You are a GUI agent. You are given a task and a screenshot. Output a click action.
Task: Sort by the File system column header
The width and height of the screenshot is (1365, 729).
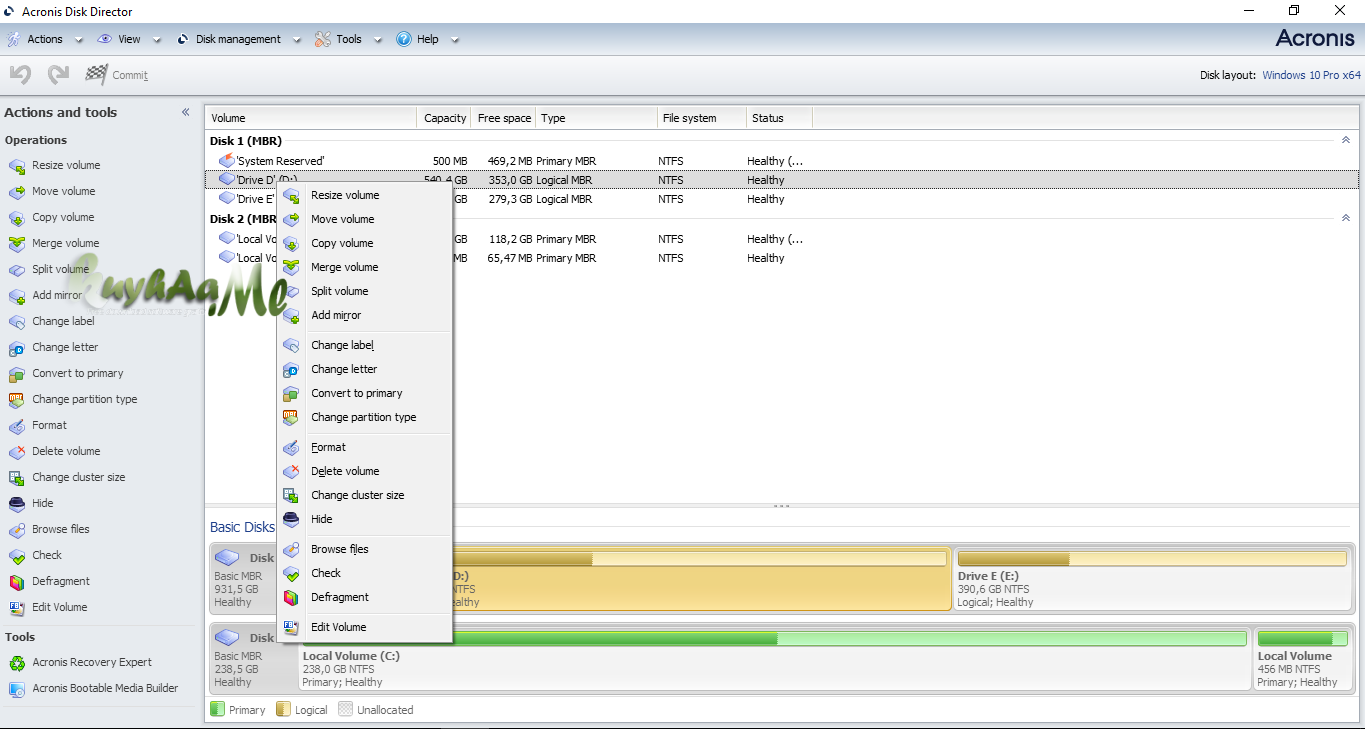click(x=702, y=118)
